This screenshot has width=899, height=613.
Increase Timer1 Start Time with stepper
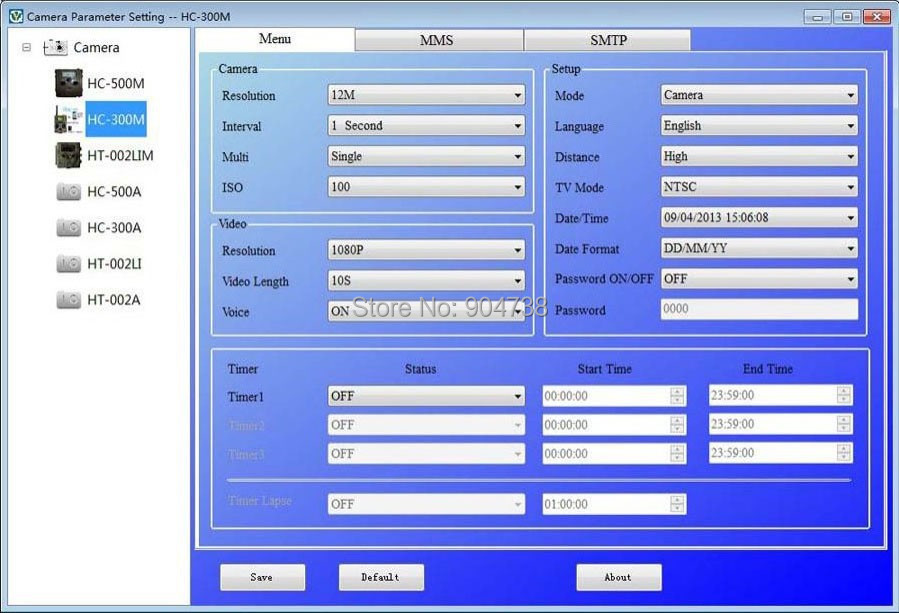click(x=677, y=391)
